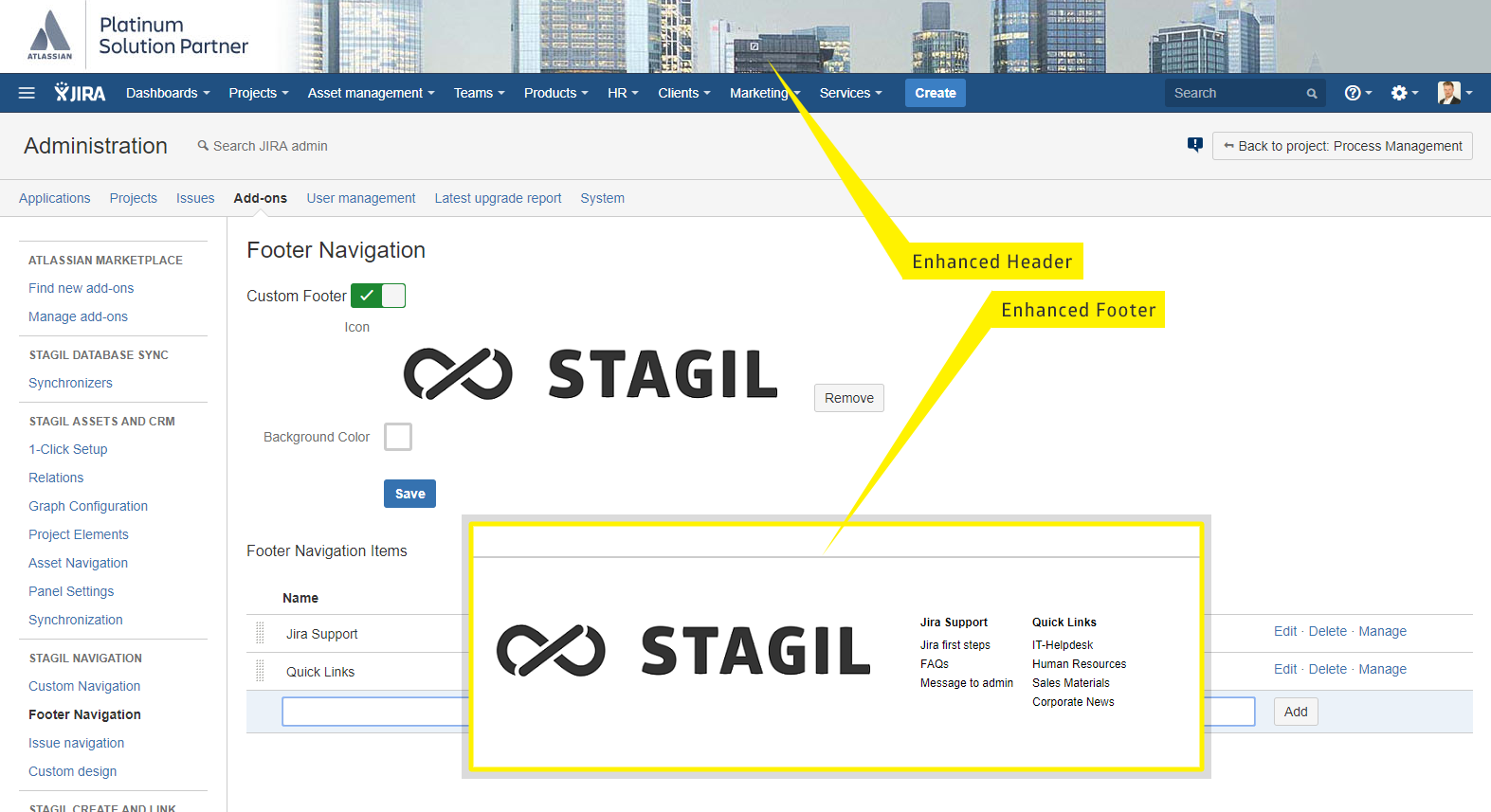
Task: Go back to project Process Management
Action: coord(1342,146)
